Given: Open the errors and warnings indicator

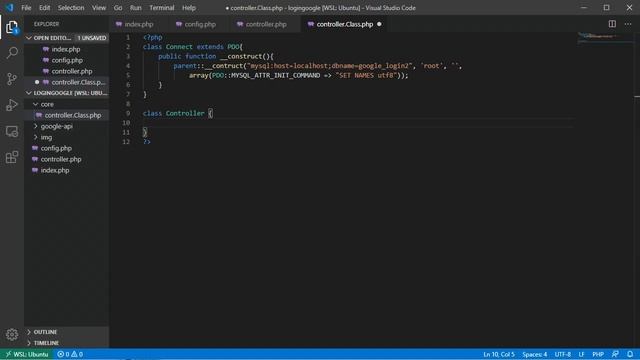Looking at the screenshot, I should pos(70,354).
